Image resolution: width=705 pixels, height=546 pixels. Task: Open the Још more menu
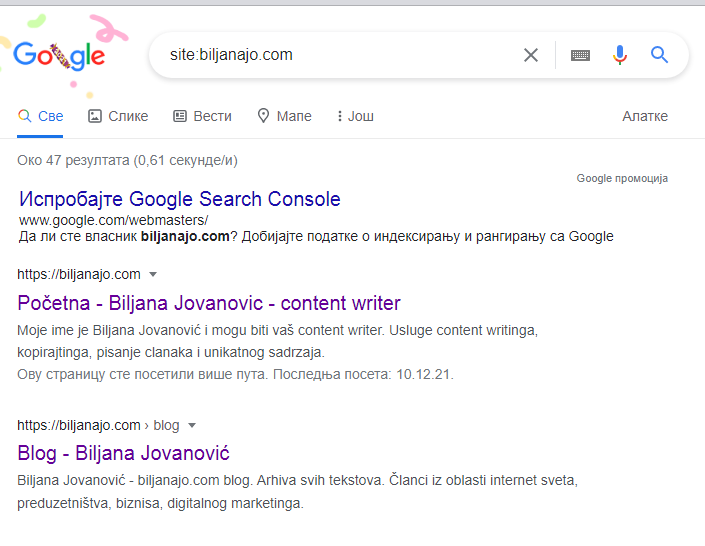[x=355, y=116]
